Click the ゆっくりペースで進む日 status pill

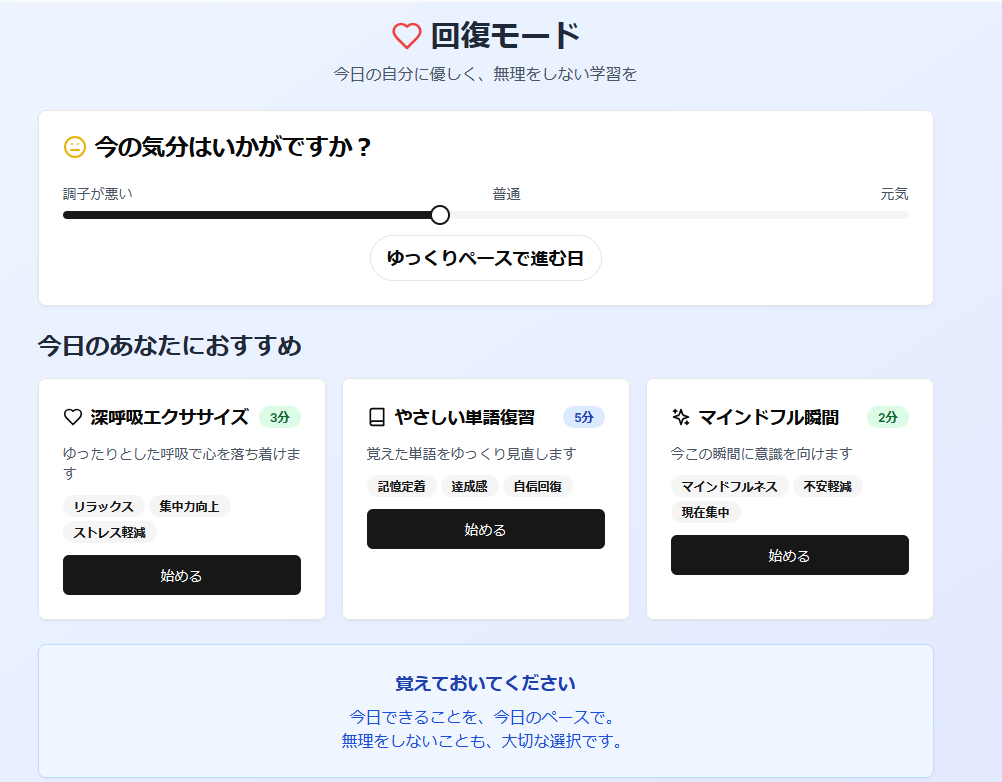485,258
